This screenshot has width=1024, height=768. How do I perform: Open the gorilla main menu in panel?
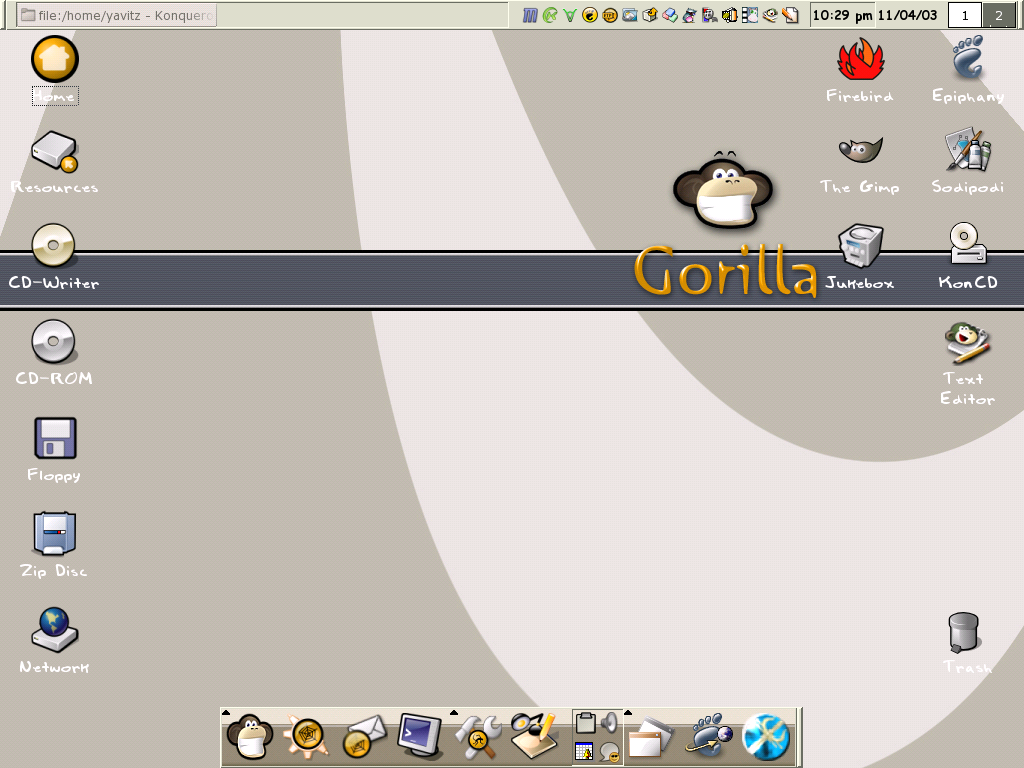(249, 737)
